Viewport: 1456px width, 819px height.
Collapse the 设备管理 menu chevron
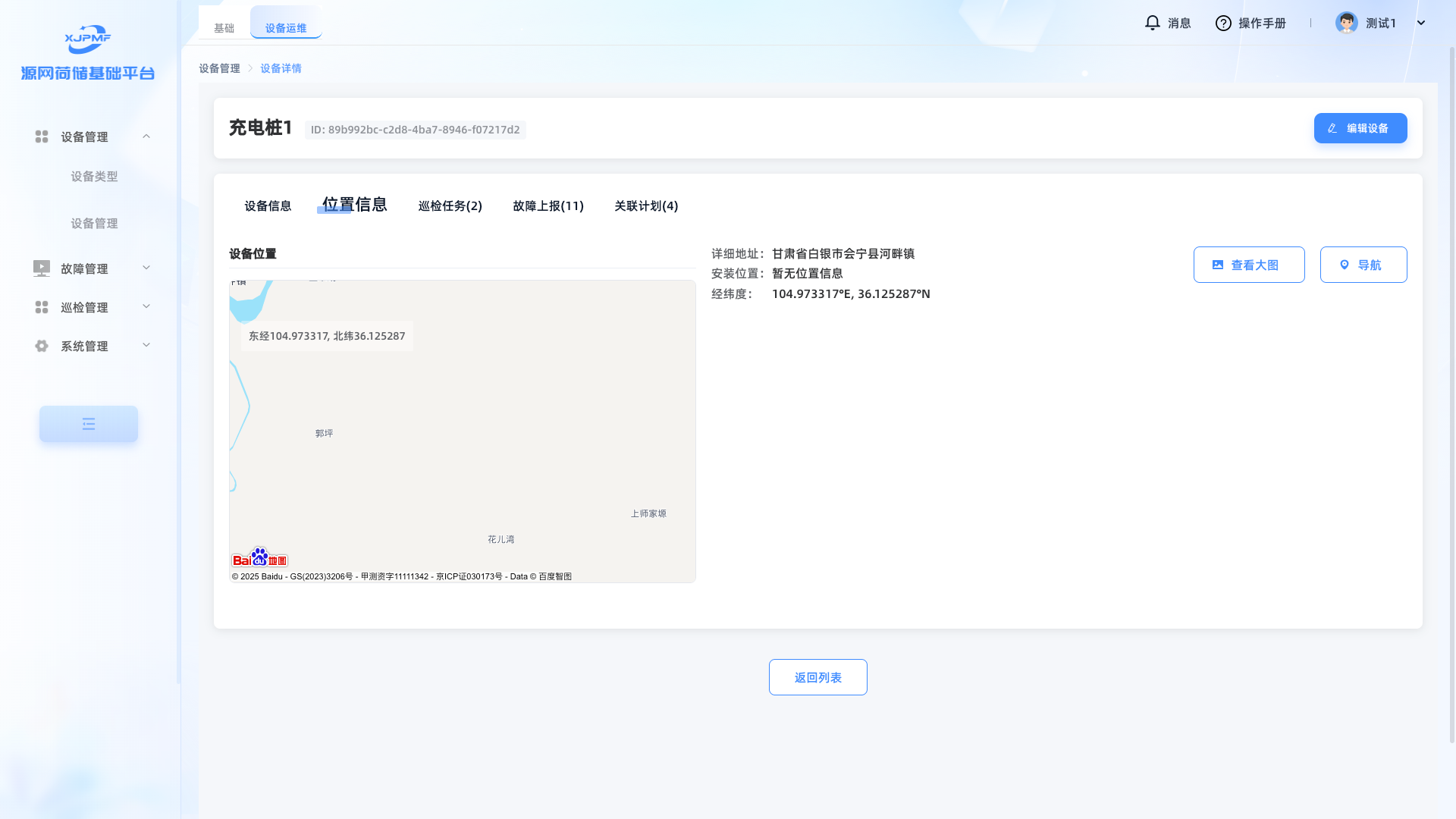pyautogui.click(x=146, y=136)
